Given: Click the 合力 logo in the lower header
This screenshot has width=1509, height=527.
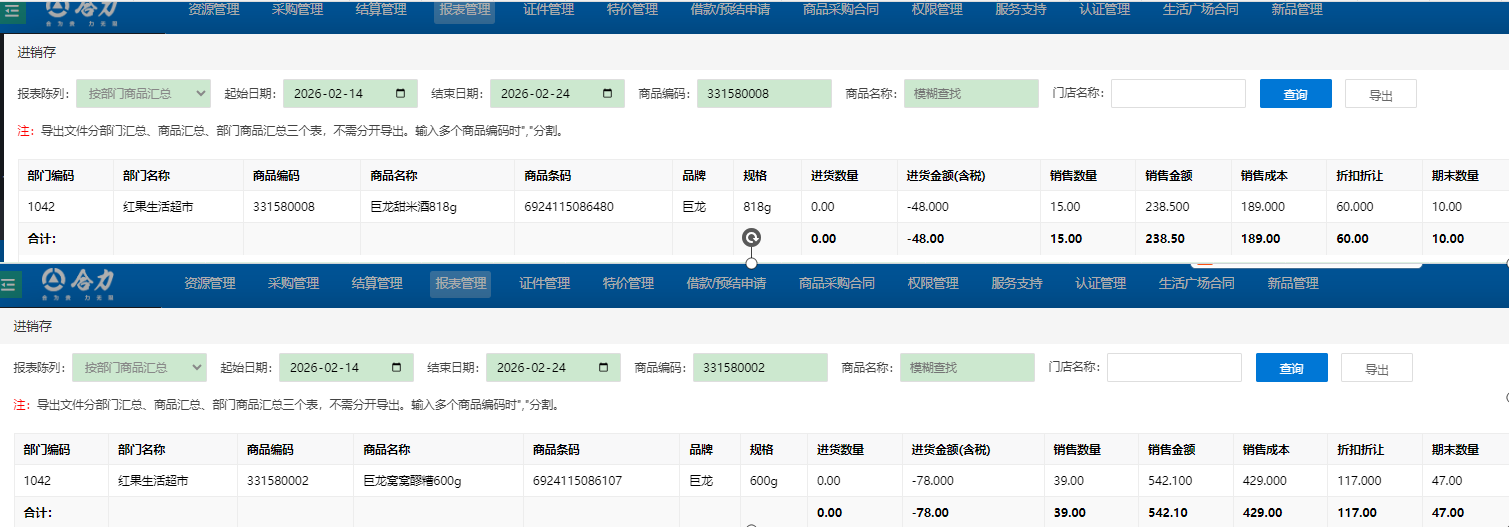Looking at the screenshot, I should [80, 284].
